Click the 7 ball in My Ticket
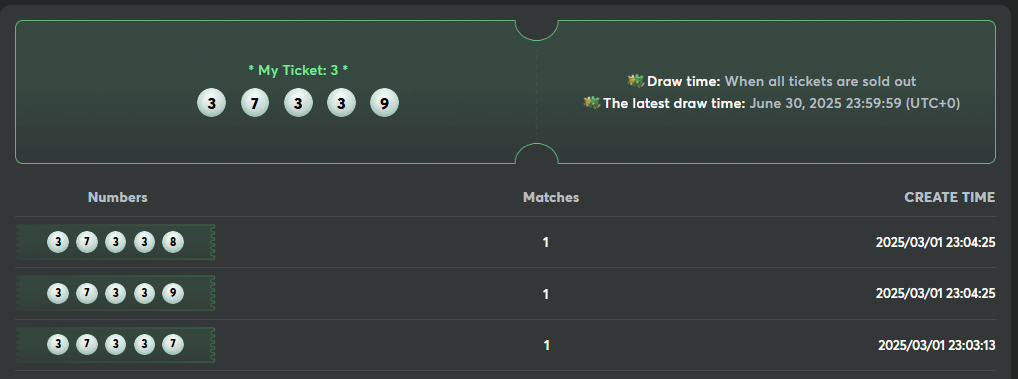Viewport: 1018px width, 379px height. tap(254, 103)
